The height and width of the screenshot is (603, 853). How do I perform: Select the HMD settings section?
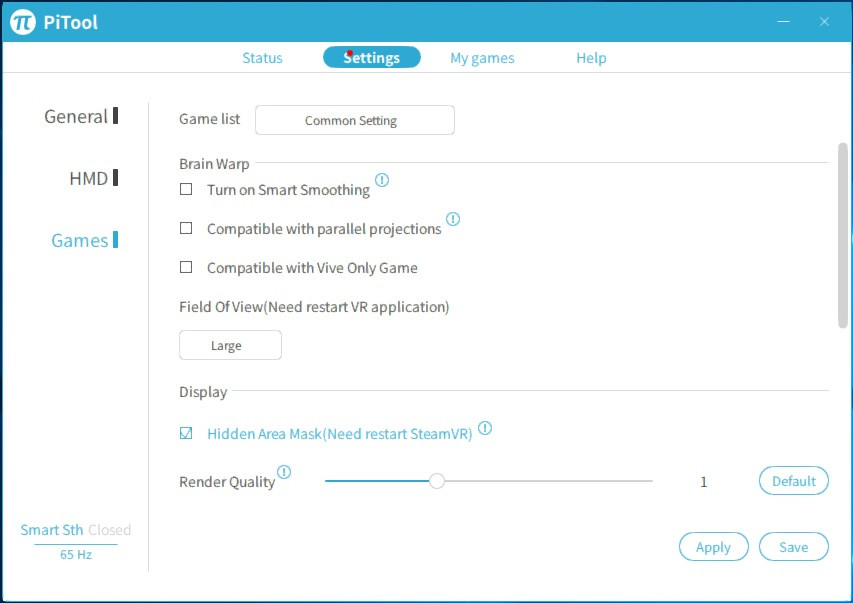89,178
